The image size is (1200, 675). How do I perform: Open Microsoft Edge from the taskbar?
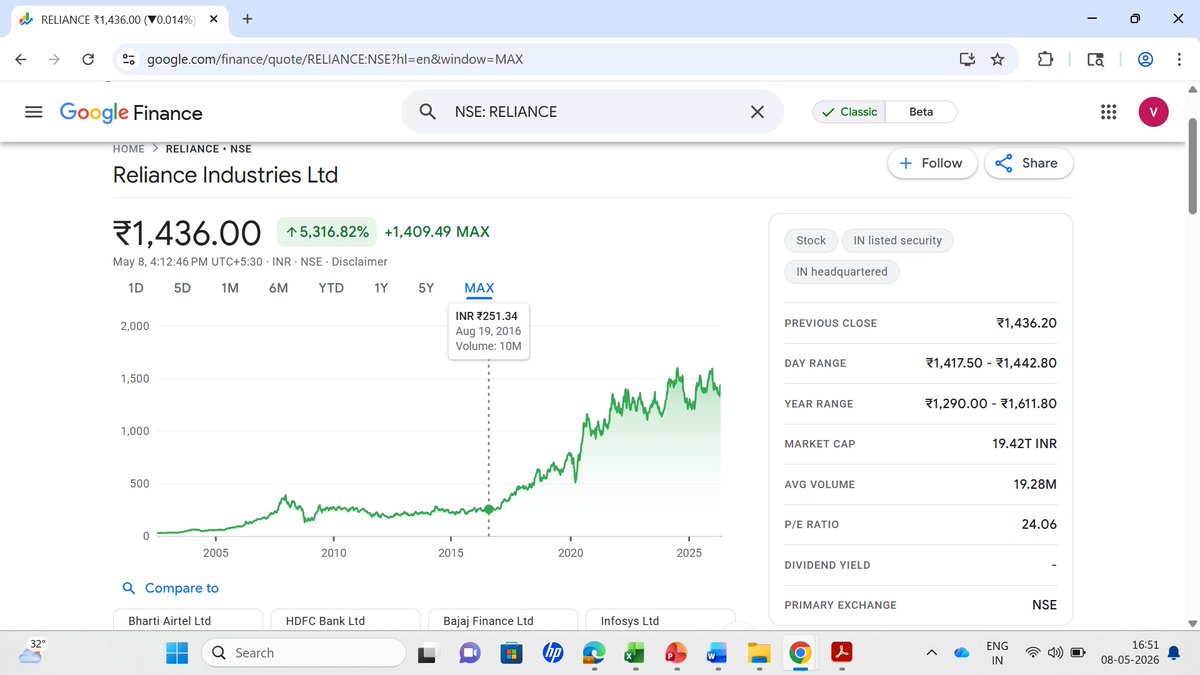(592, 653)
